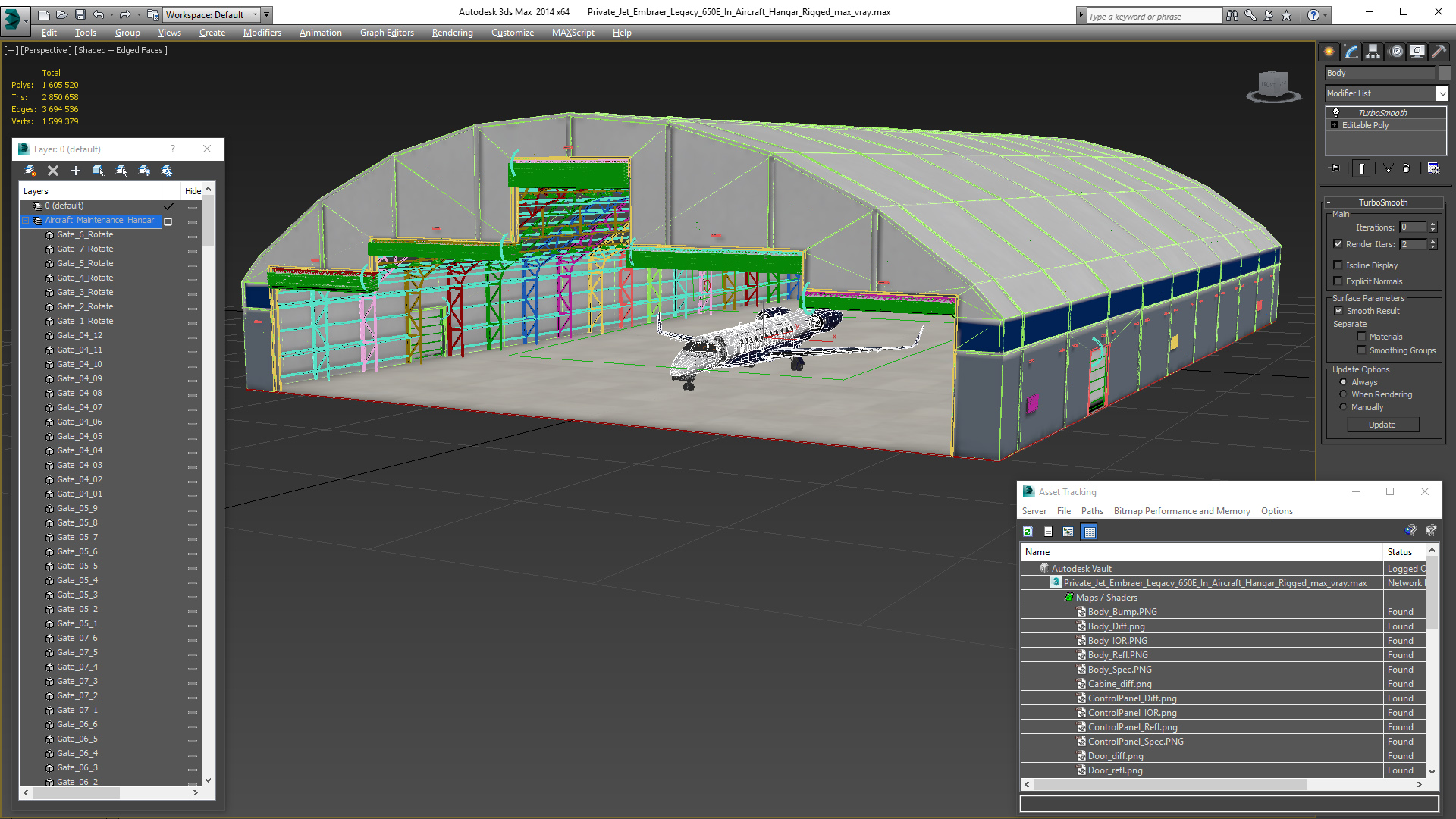The height and width of the screenshot is (819, 1456).
Task: Collapse the TurboSmooth rollout
Action: 1329,202
